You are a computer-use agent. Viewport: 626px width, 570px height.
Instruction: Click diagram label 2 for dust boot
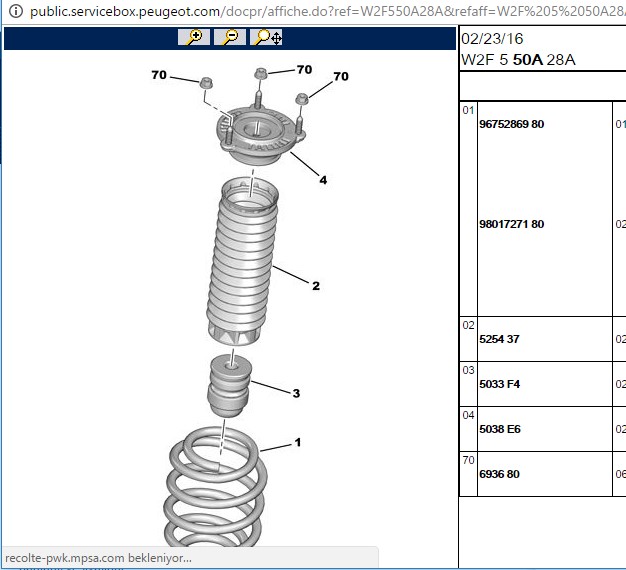316,286
